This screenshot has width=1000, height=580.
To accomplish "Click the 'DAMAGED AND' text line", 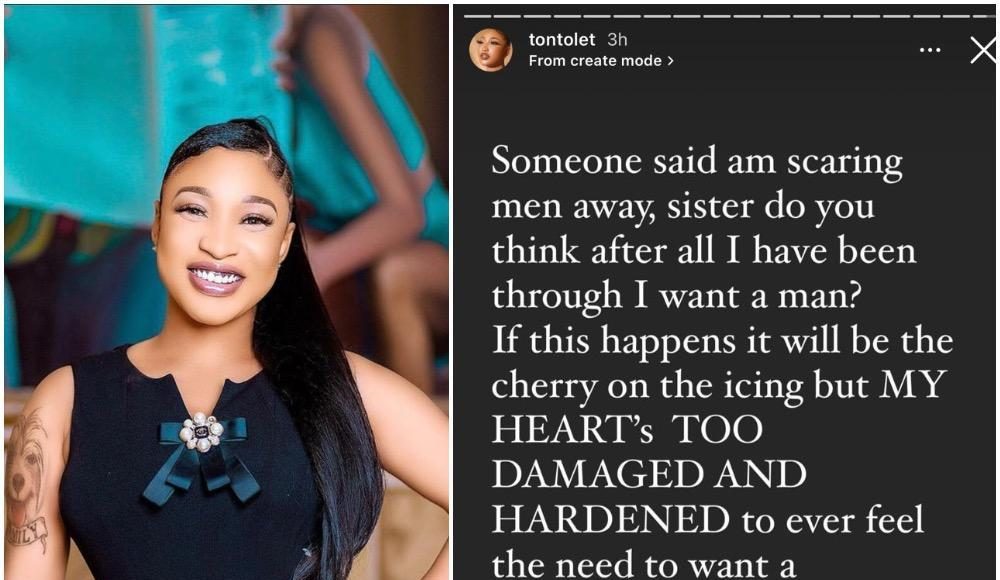I will 649,474.
